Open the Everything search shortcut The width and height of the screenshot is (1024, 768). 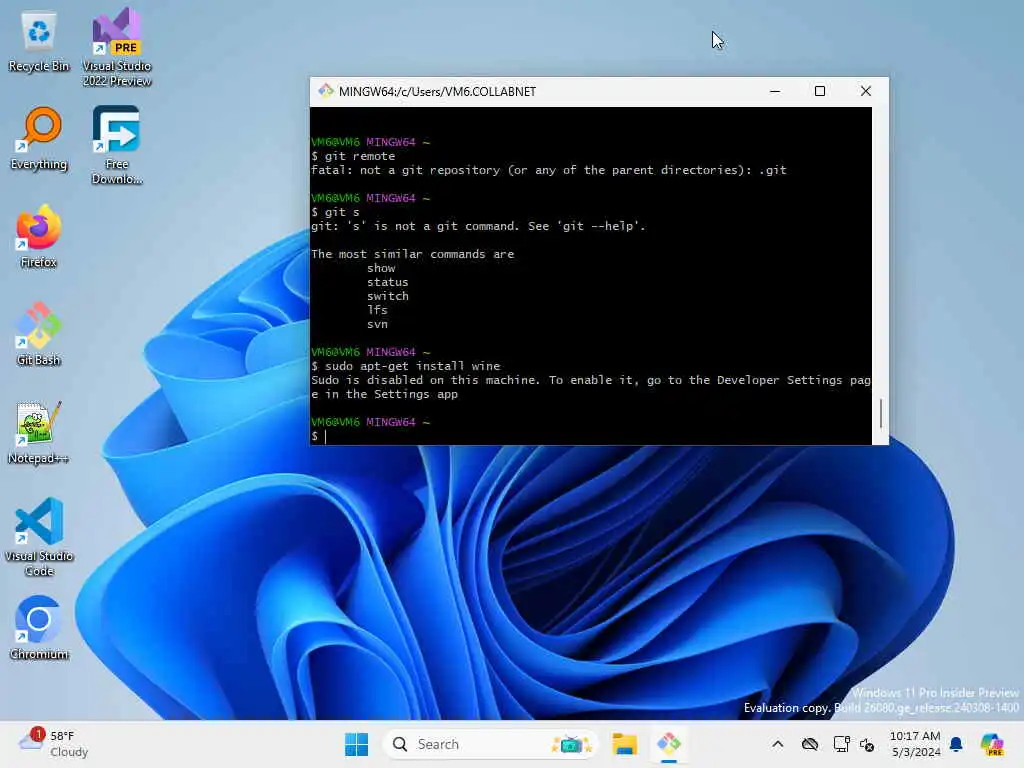click(x=39, y=139)
